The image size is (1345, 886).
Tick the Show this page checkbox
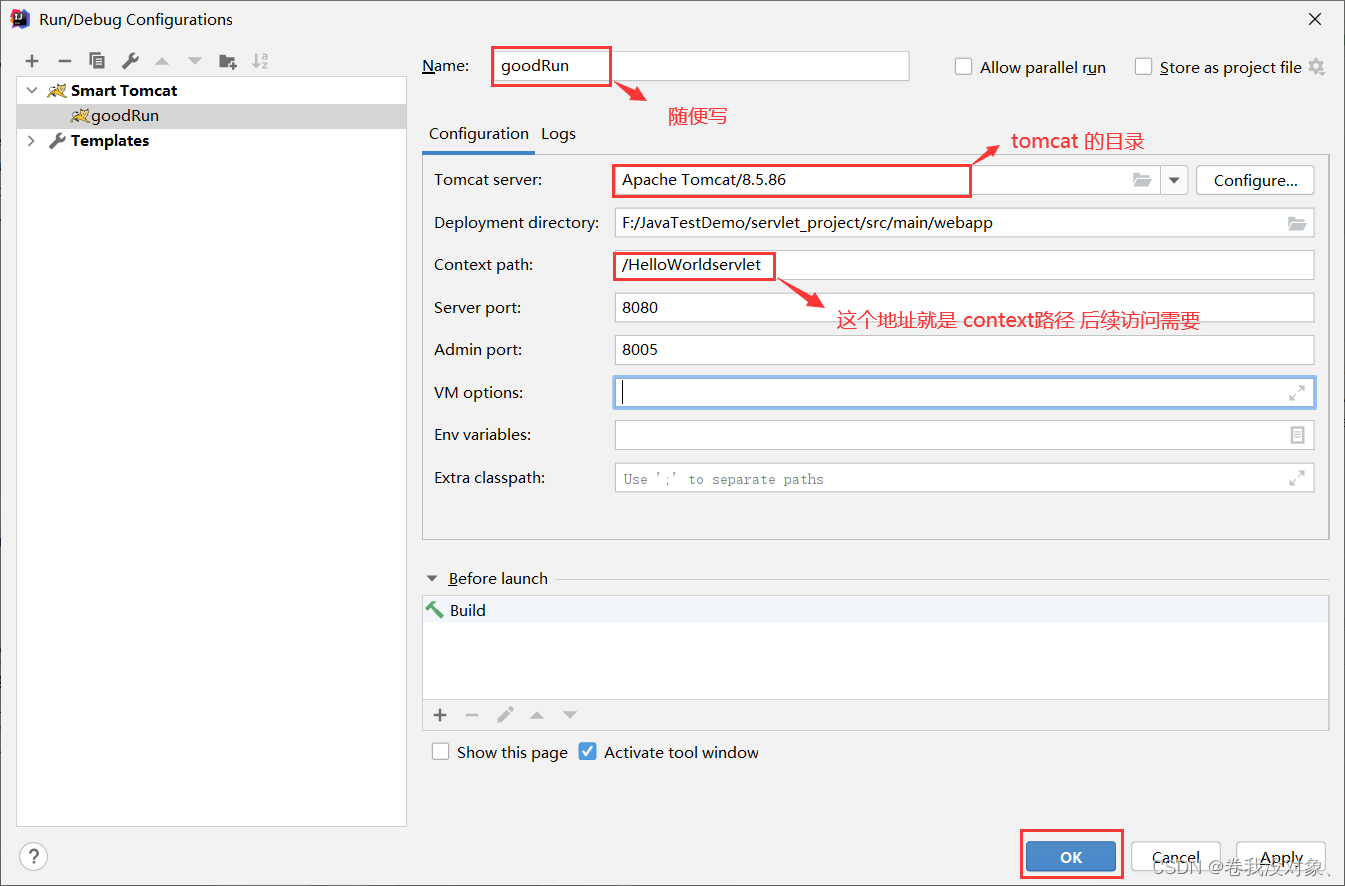click(440, 751)
